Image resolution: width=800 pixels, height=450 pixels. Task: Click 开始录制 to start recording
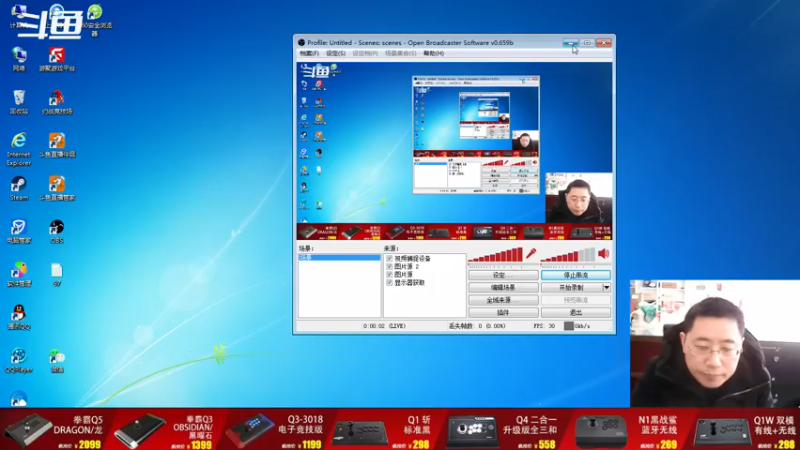coord(571,287)
